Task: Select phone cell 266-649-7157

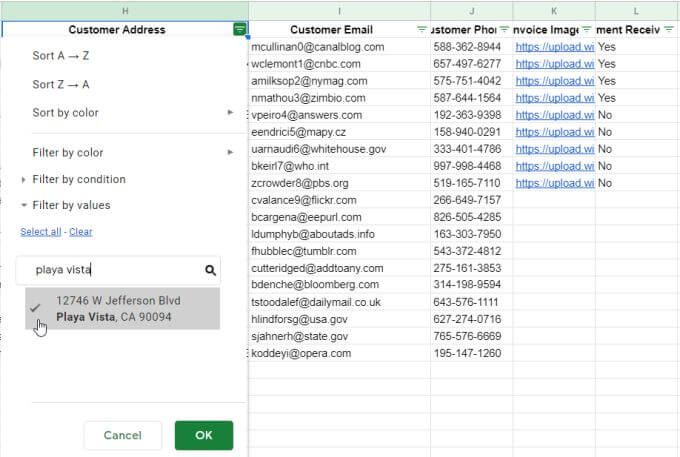Action: tap(471, 200)
